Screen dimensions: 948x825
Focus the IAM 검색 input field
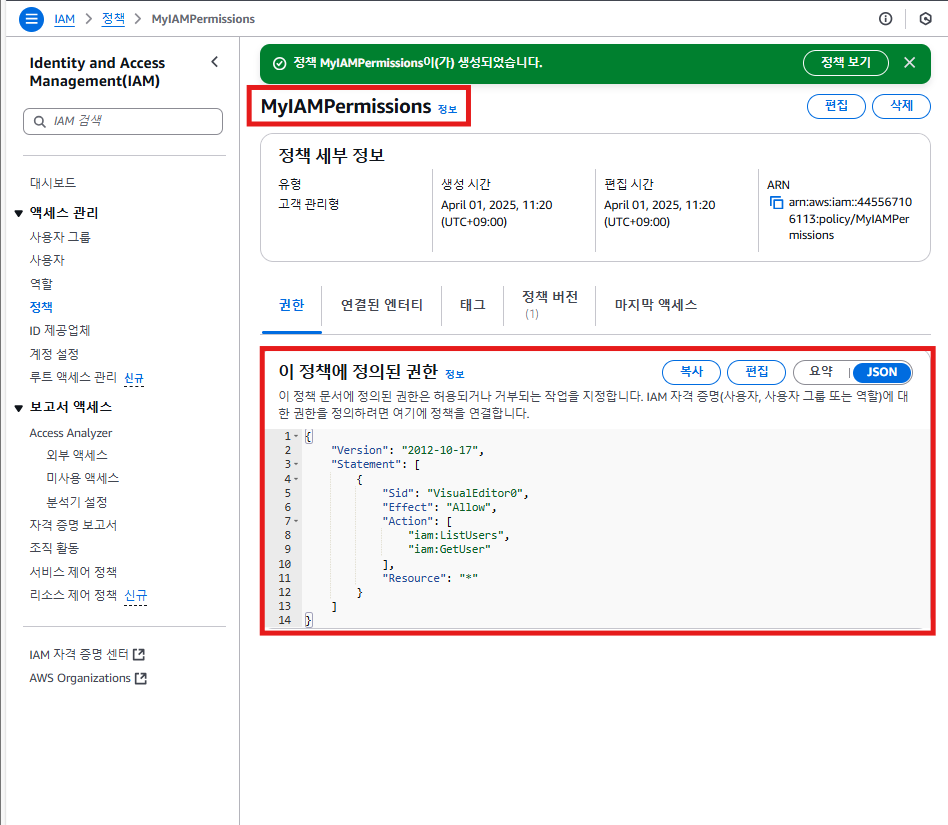click(123, 121)
